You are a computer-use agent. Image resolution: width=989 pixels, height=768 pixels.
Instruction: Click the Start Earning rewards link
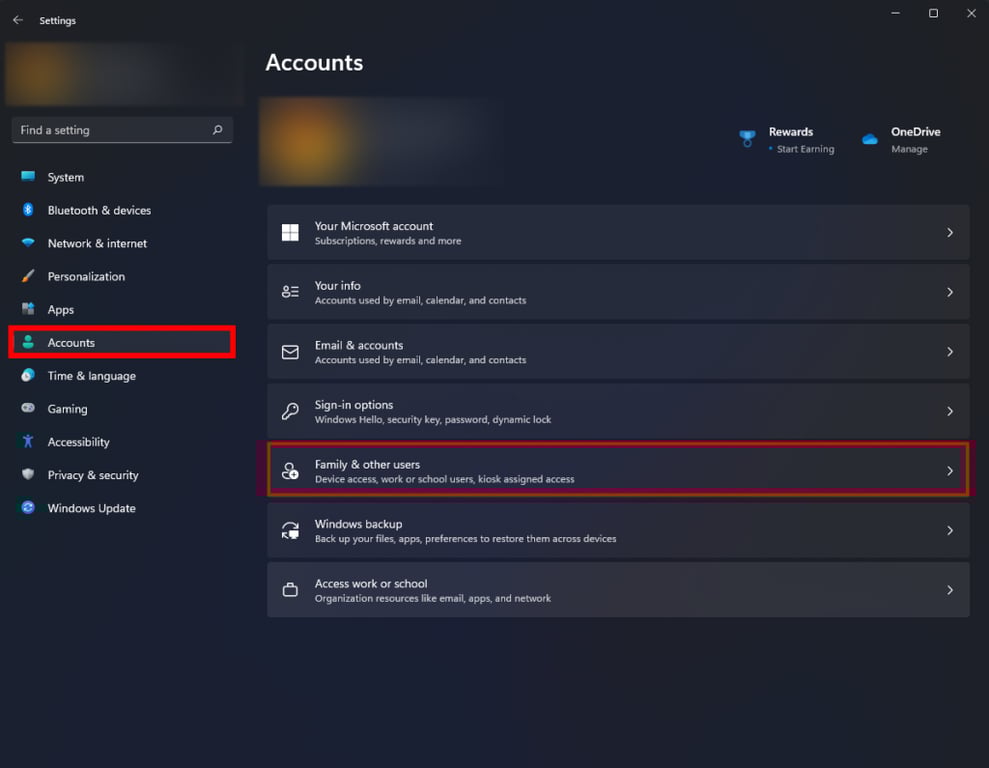(803, 148)
